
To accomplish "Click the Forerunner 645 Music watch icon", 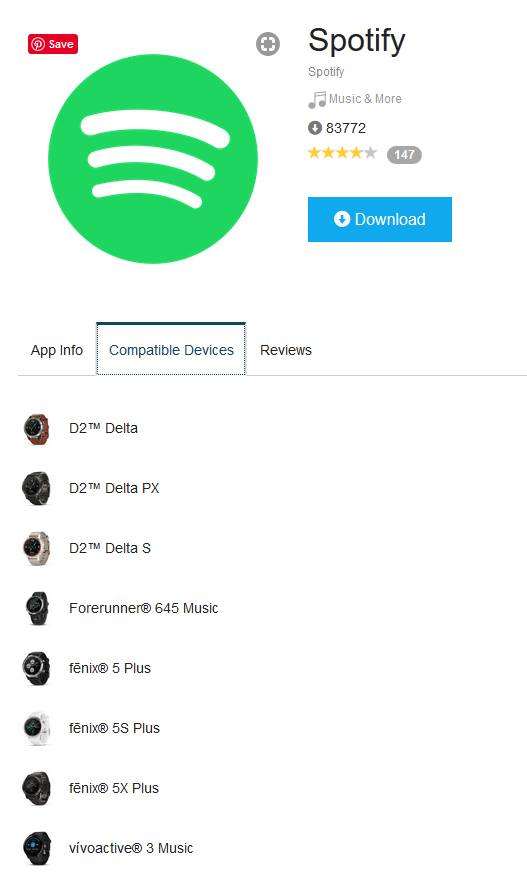I will tap(37, 608).
